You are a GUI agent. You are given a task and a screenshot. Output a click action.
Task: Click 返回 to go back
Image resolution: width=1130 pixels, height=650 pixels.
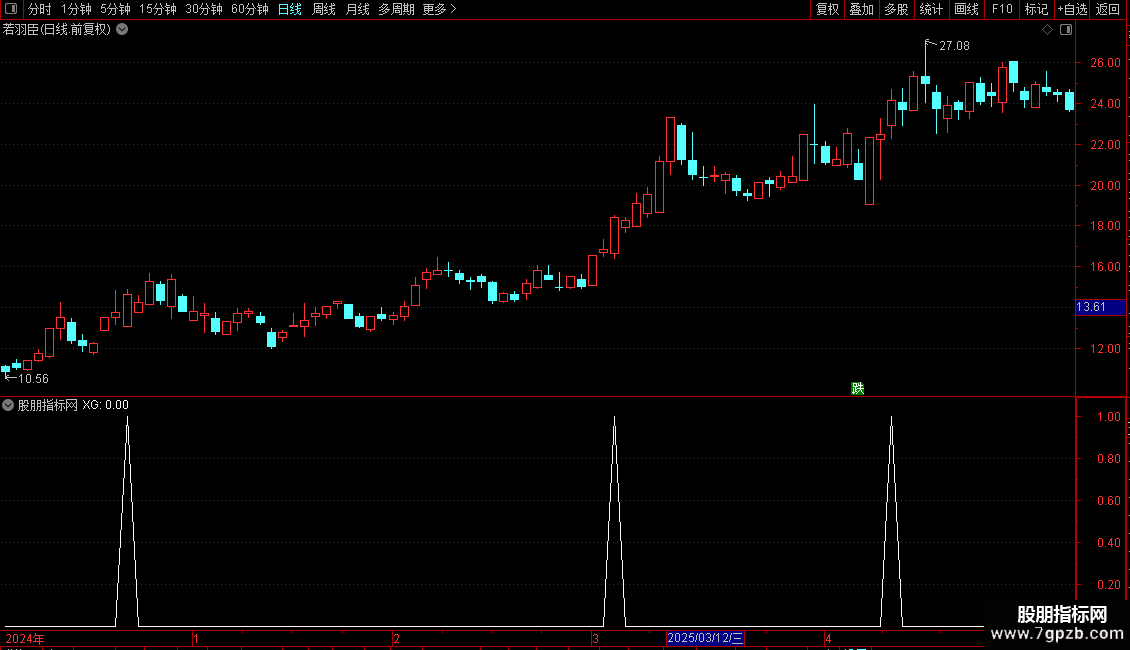1108,9
